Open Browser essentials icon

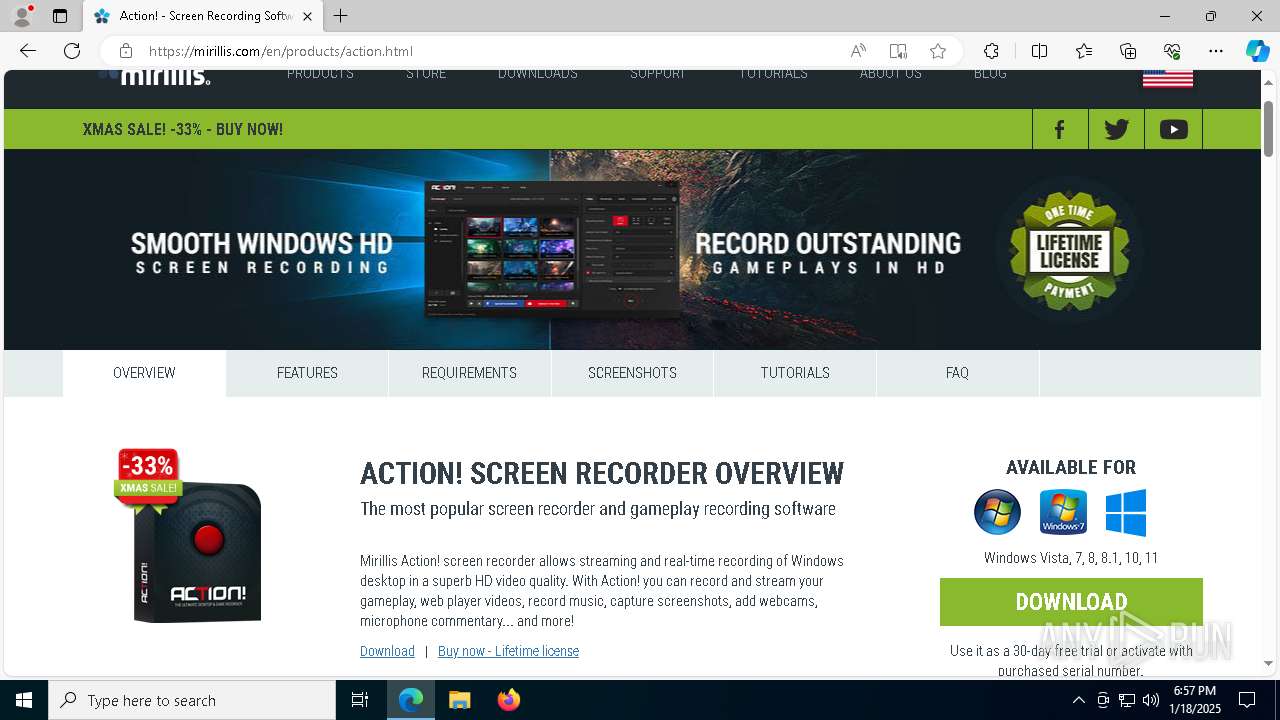click(x=1172, y=51)
